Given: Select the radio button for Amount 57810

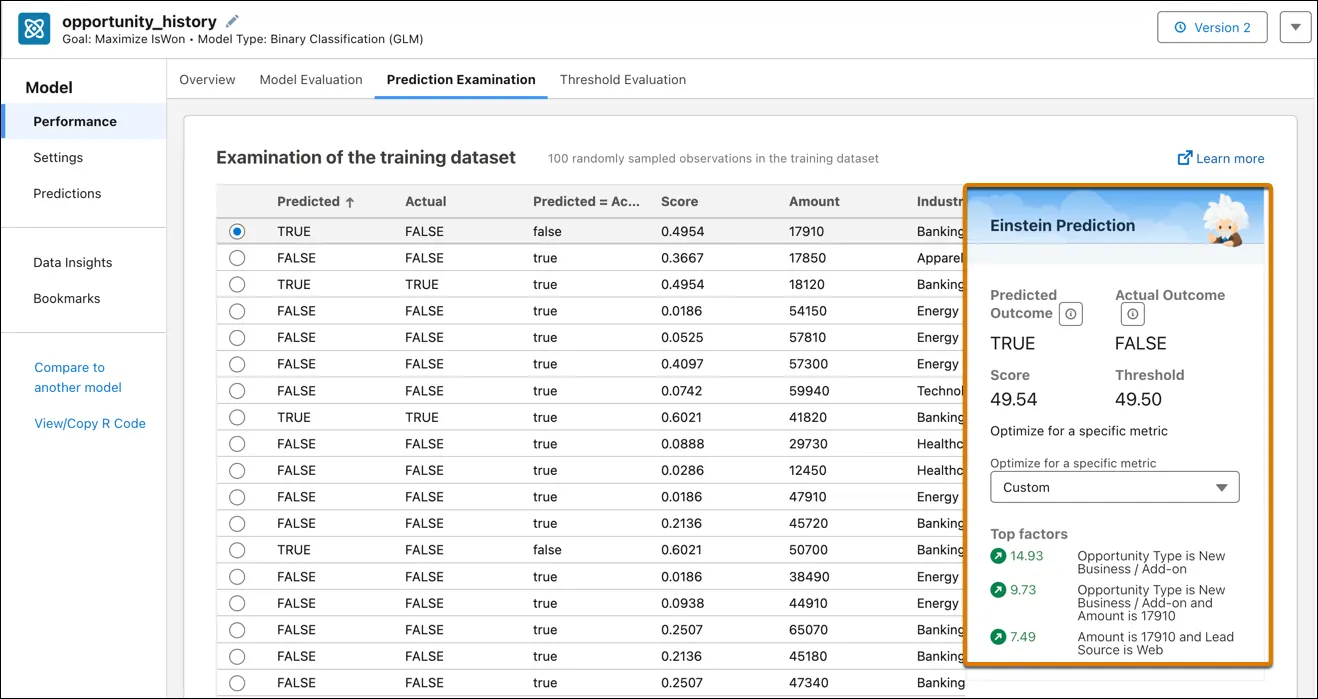Looking at the screenshot, I should 237,337.
